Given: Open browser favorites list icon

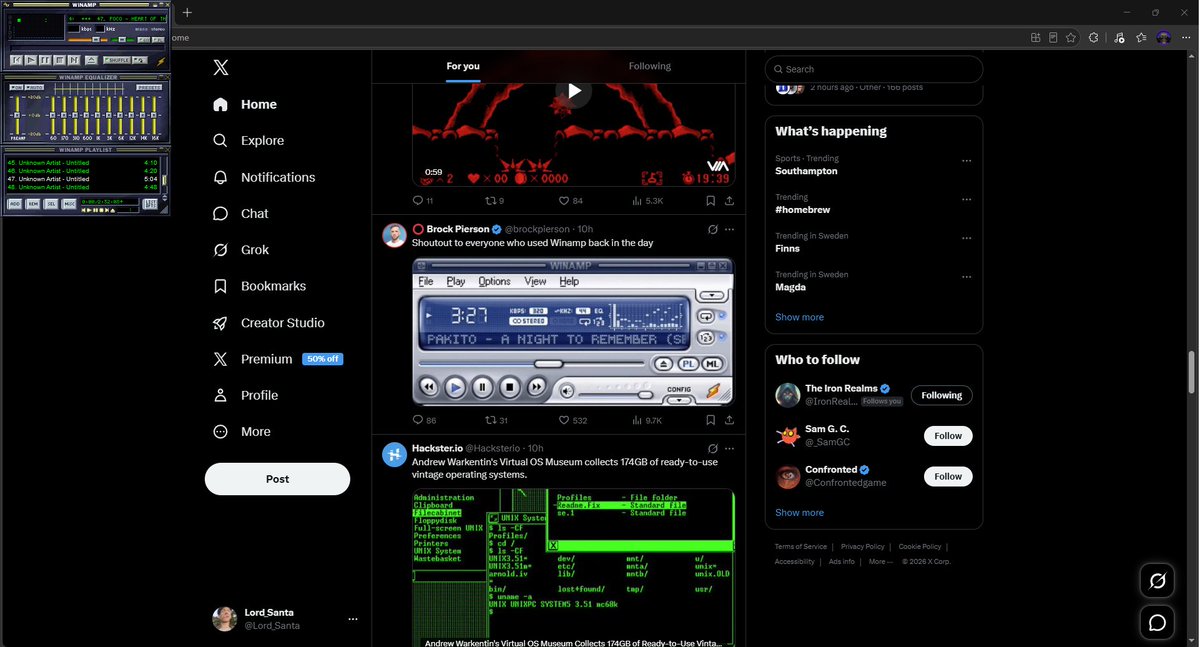Looking at the screenshot, I should point(1143,38).
